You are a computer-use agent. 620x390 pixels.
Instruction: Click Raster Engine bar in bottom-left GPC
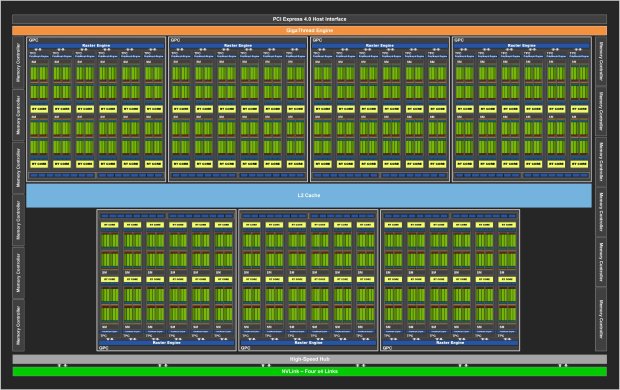166,343
